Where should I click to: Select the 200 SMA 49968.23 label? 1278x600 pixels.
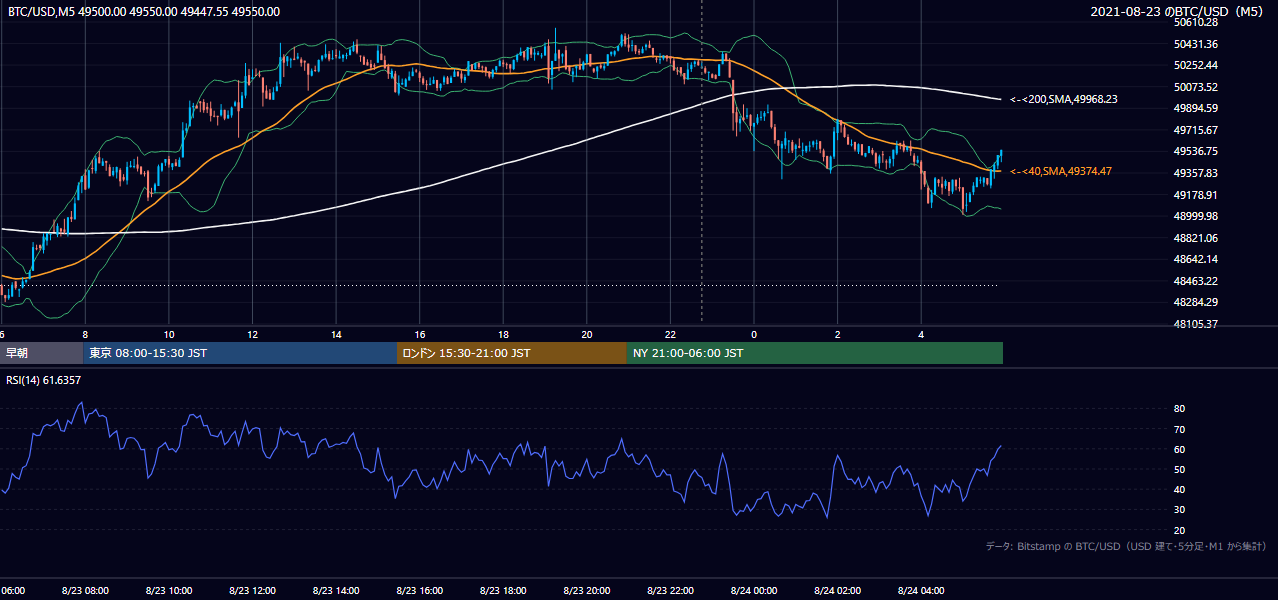tap(1064, 99)
